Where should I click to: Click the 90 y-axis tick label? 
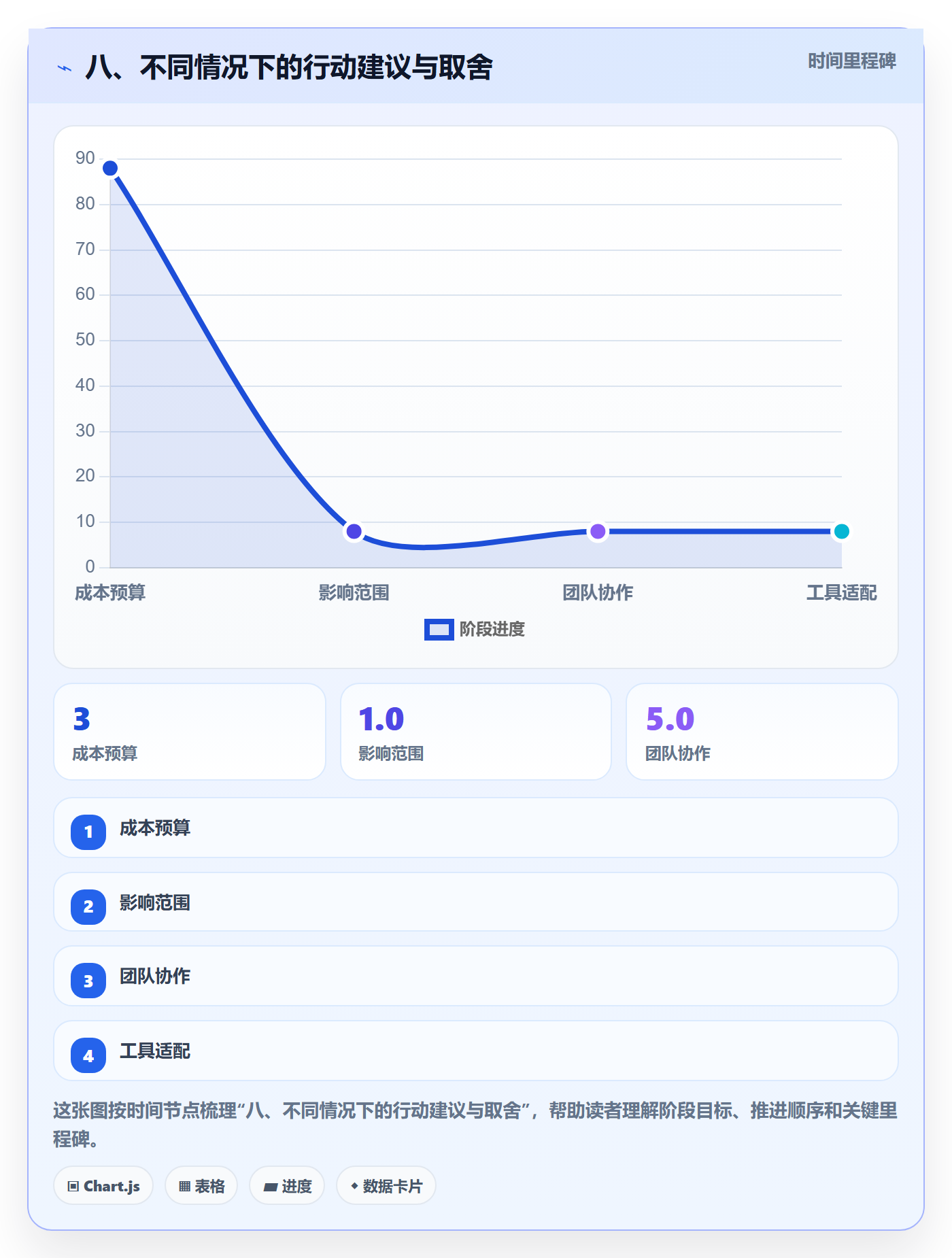[85, 158]
